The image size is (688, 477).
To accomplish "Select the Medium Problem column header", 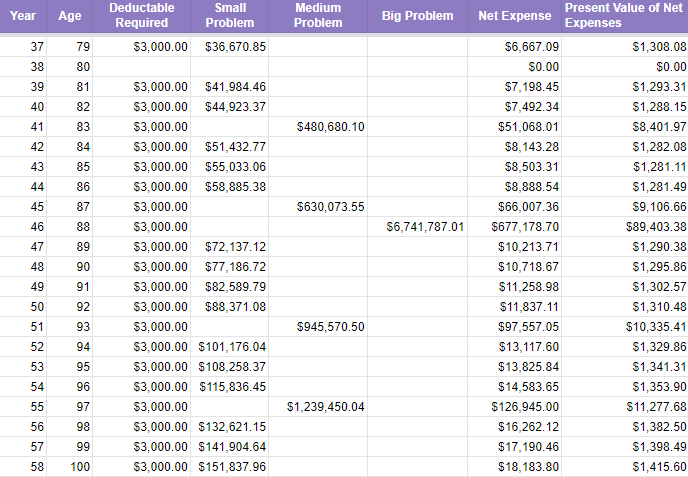I will [x=318, y=16].
